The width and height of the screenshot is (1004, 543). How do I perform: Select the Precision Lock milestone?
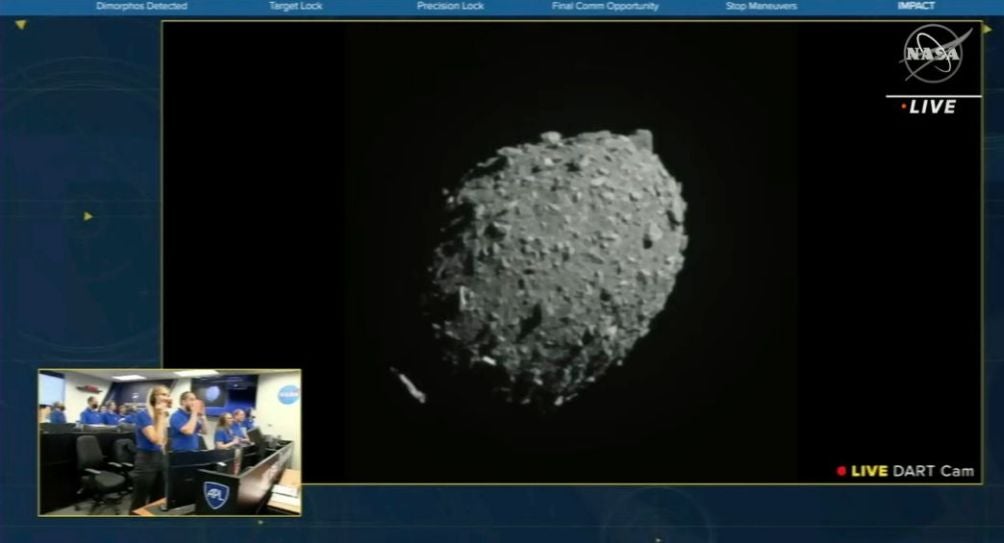point(450,6)
